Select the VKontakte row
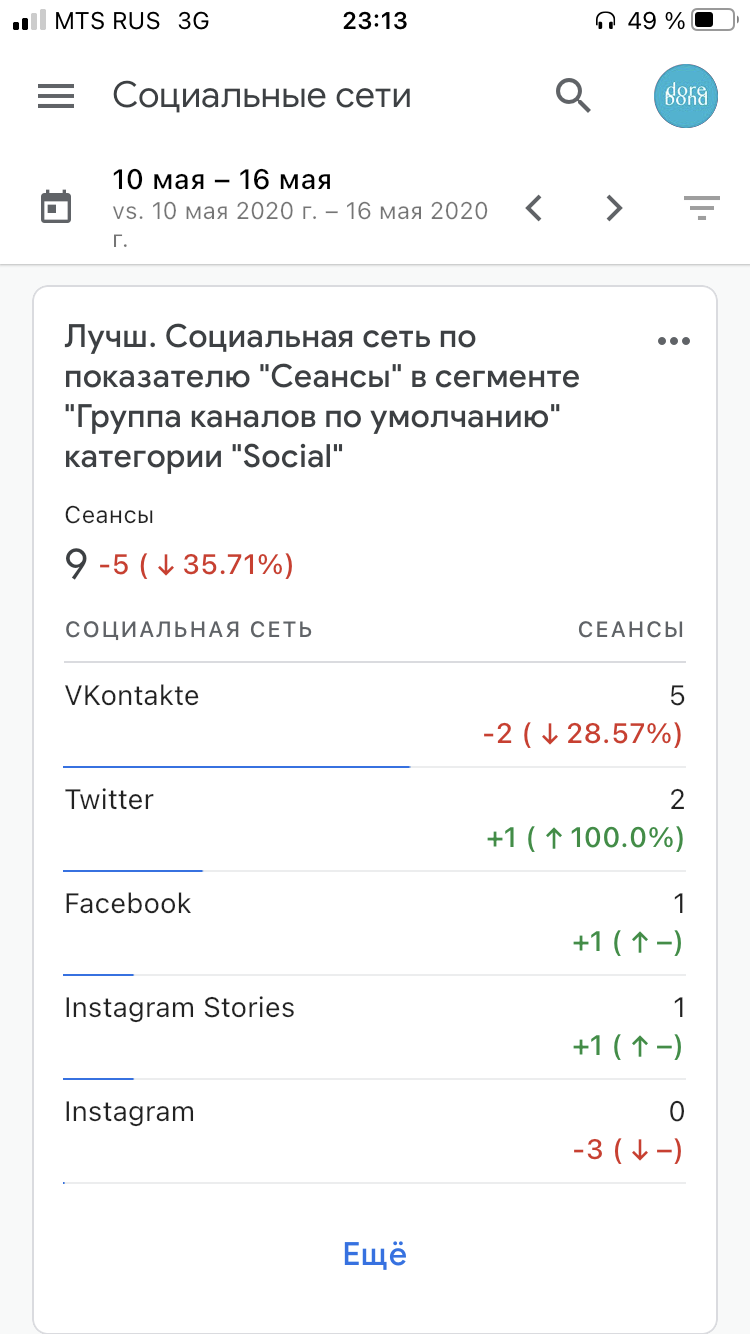The width and height of the screenshot is (750, 1334). [375, 715]
